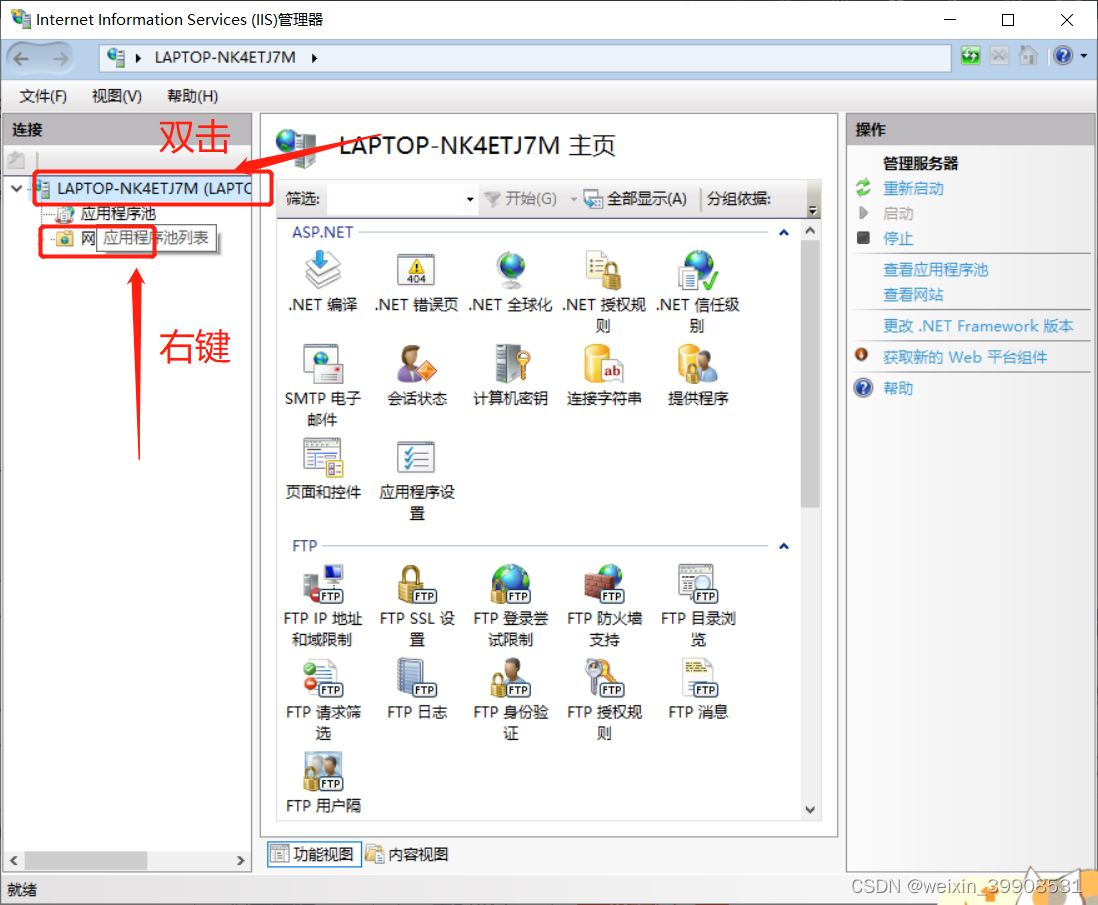The width and height of the screenshot is (1098, 905).
Task: Switch to the 功能视图 tab
Action: point(314,855)
